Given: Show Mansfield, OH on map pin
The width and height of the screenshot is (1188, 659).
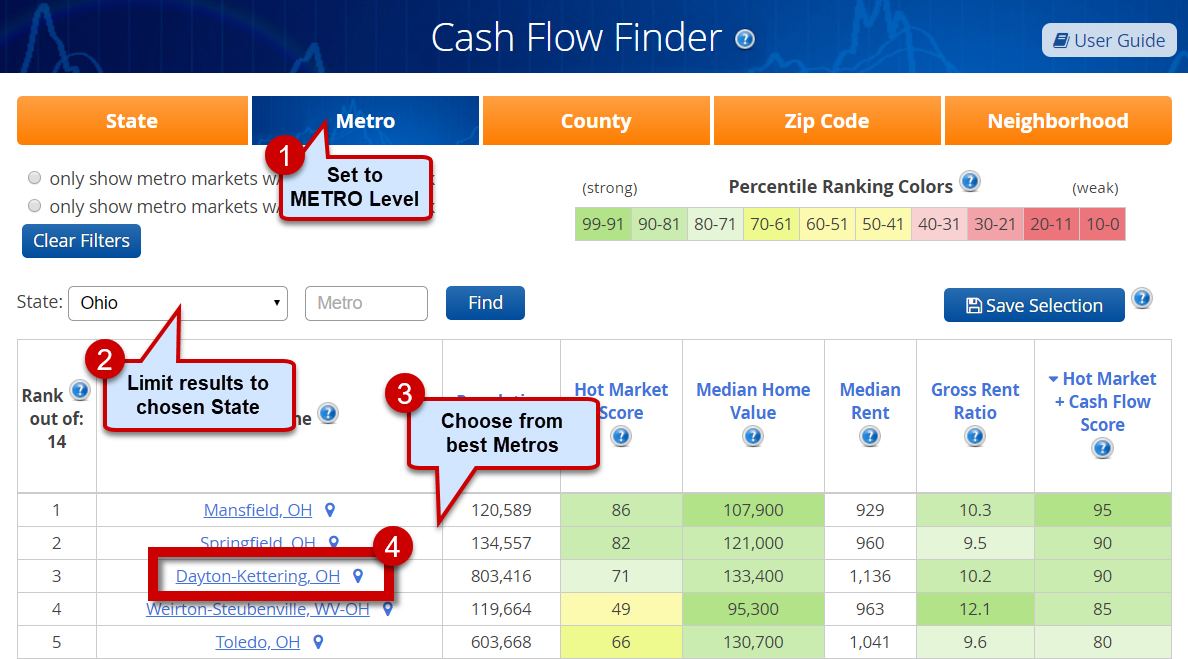Looking at the screenshot, I should [330, 511].
